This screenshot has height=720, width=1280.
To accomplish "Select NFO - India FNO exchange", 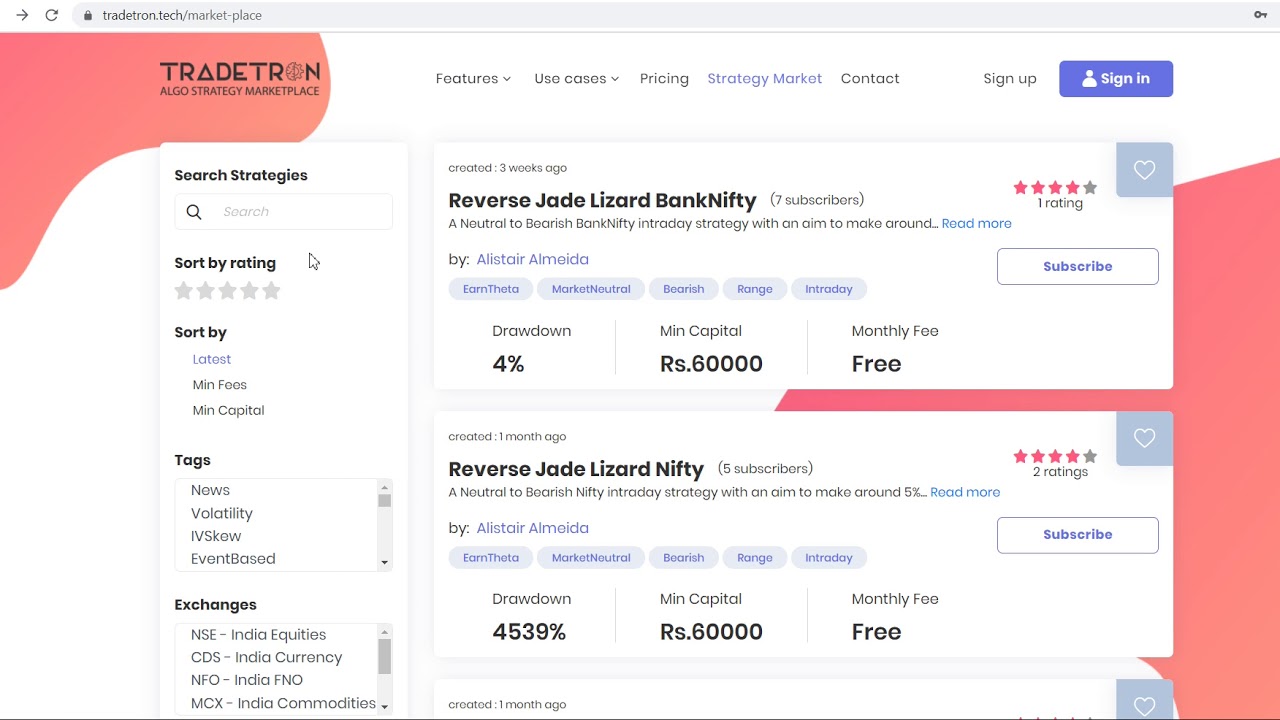I will 247,680.
